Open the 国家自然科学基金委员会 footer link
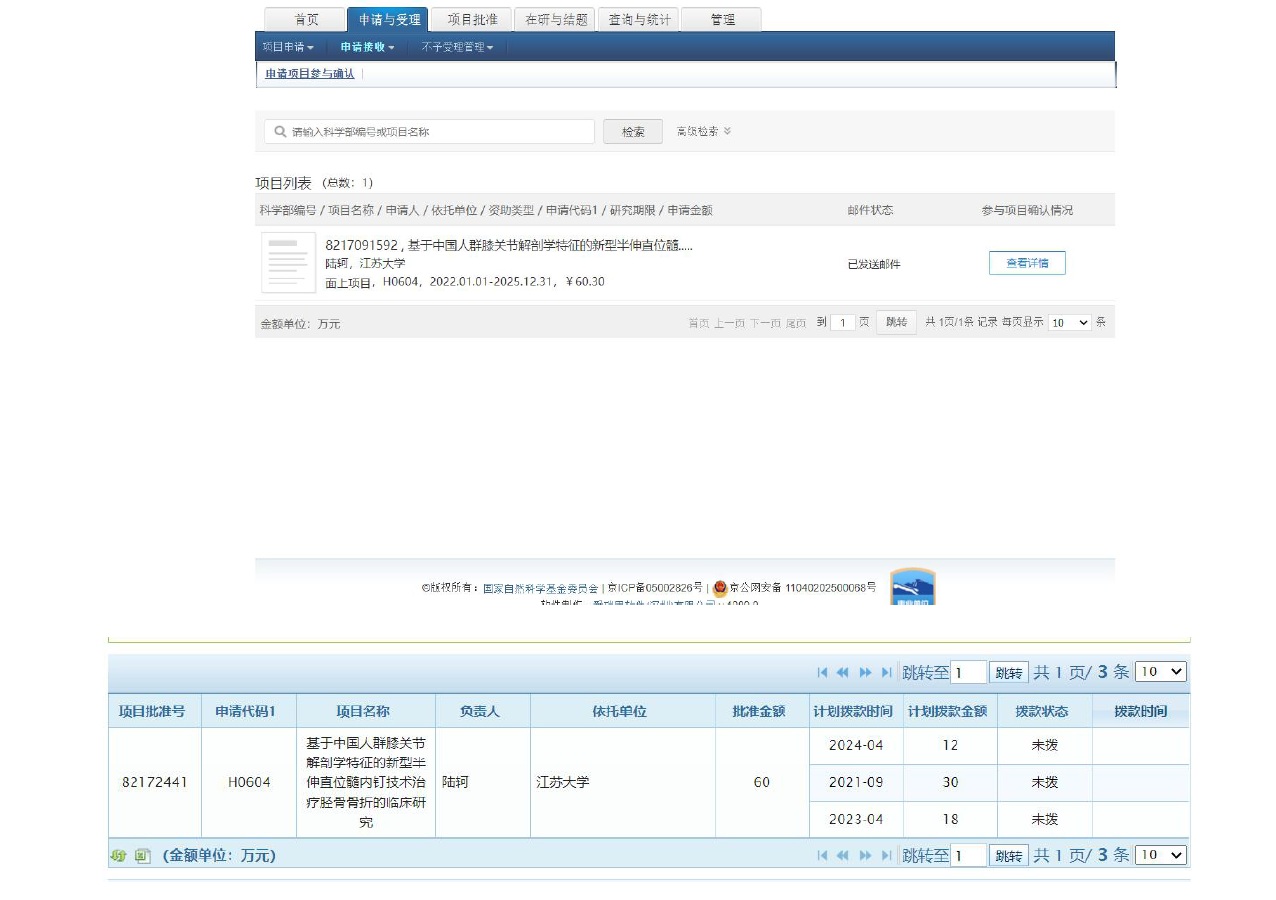 pyautogui.click(x=540, y=589)
